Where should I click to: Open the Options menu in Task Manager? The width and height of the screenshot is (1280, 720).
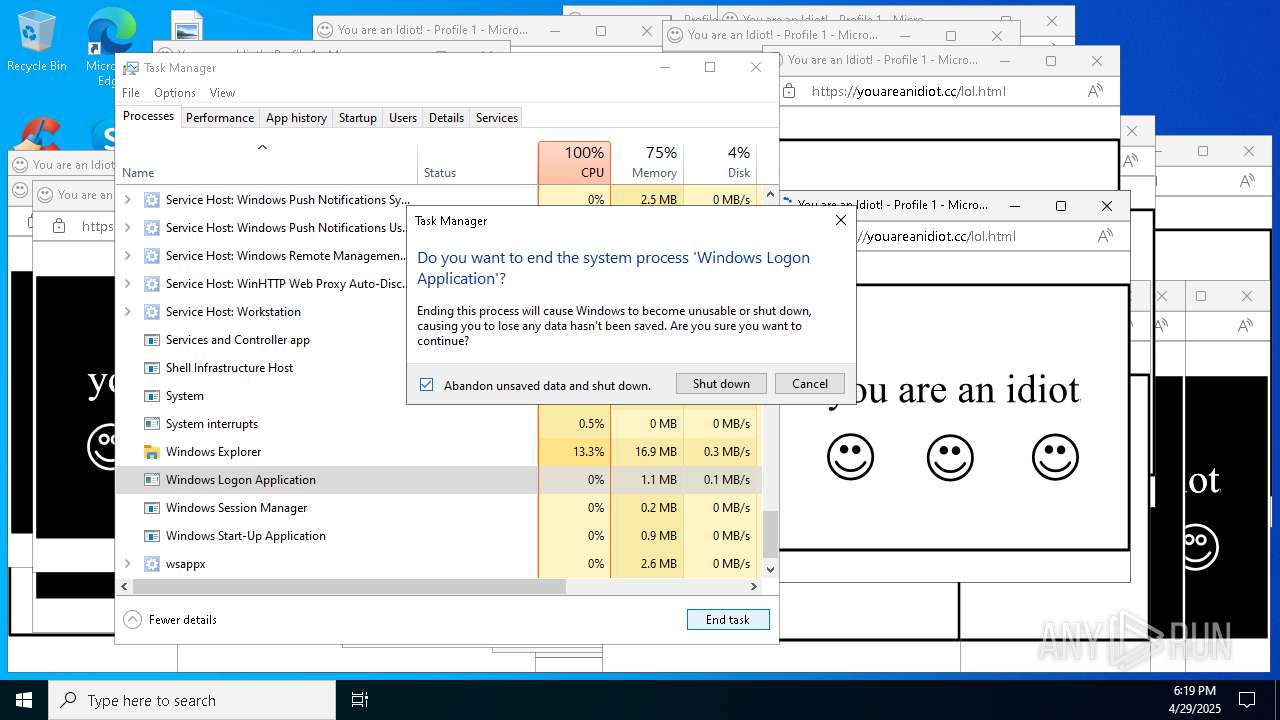[175, 93]
